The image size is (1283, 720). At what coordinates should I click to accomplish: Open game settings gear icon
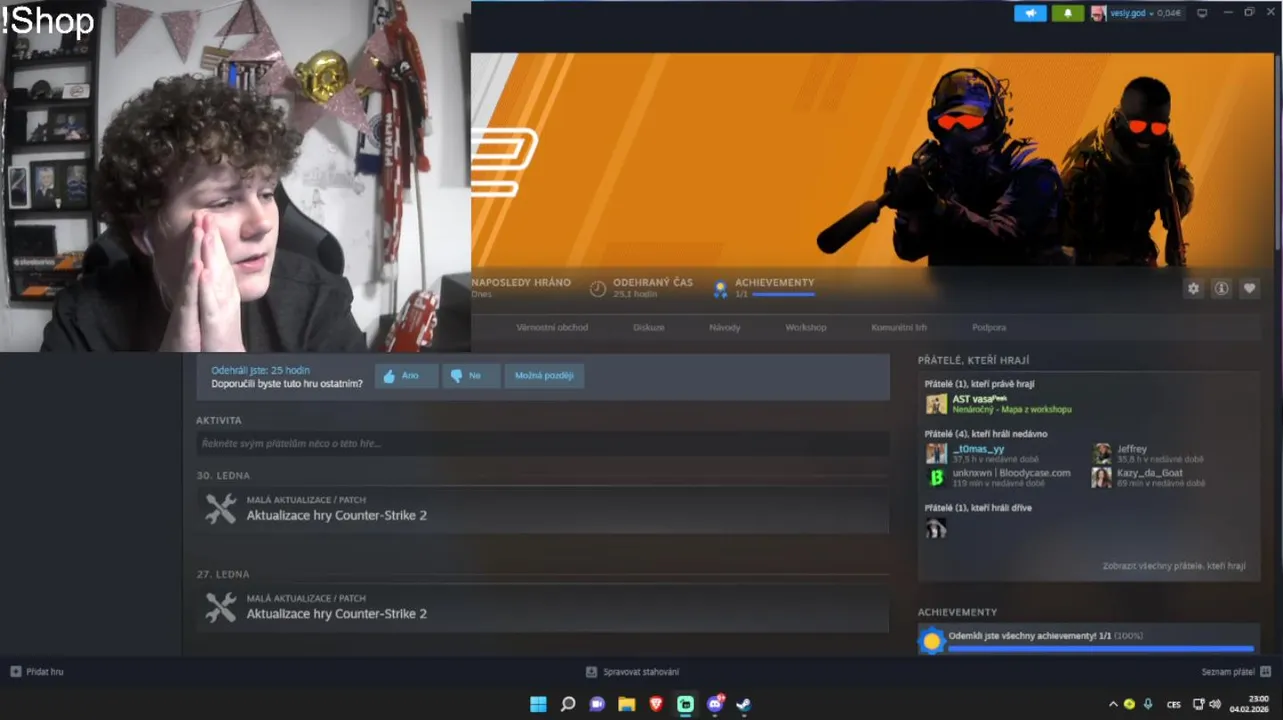1193,288
